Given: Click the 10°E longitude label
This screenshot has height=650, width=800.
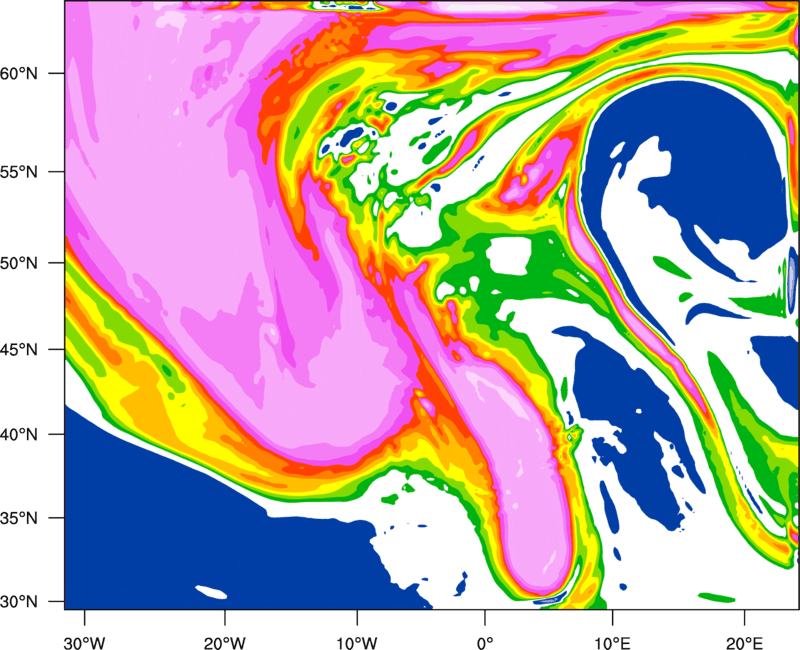Looking at the screenshot, I should [x=612, y=643].
